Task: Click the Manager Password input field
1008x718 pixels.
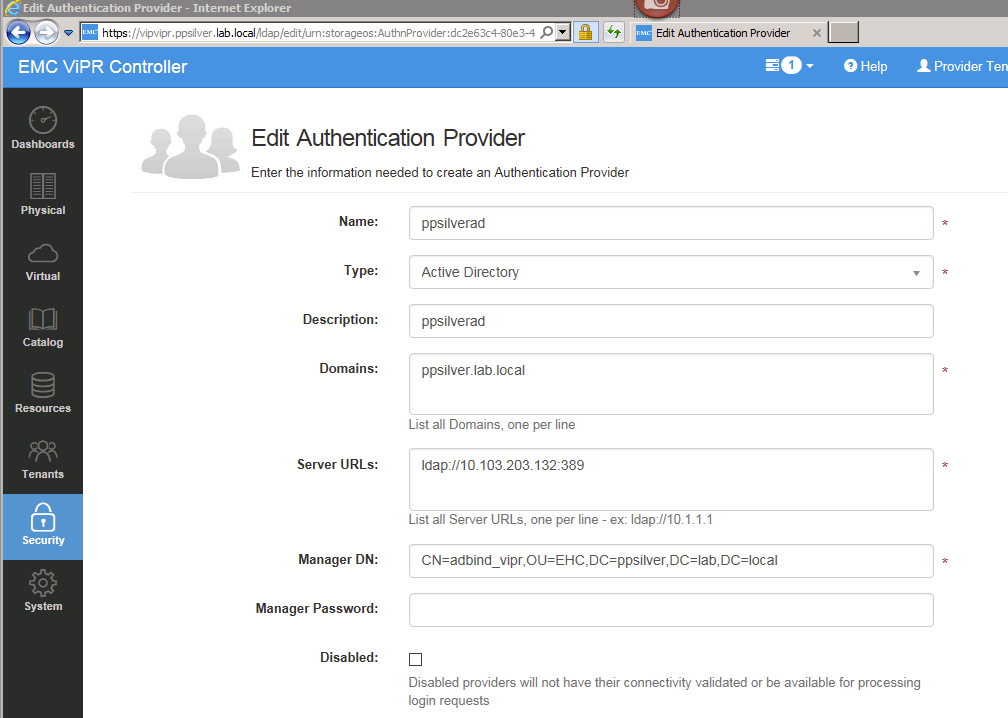Action: point(670,609)
